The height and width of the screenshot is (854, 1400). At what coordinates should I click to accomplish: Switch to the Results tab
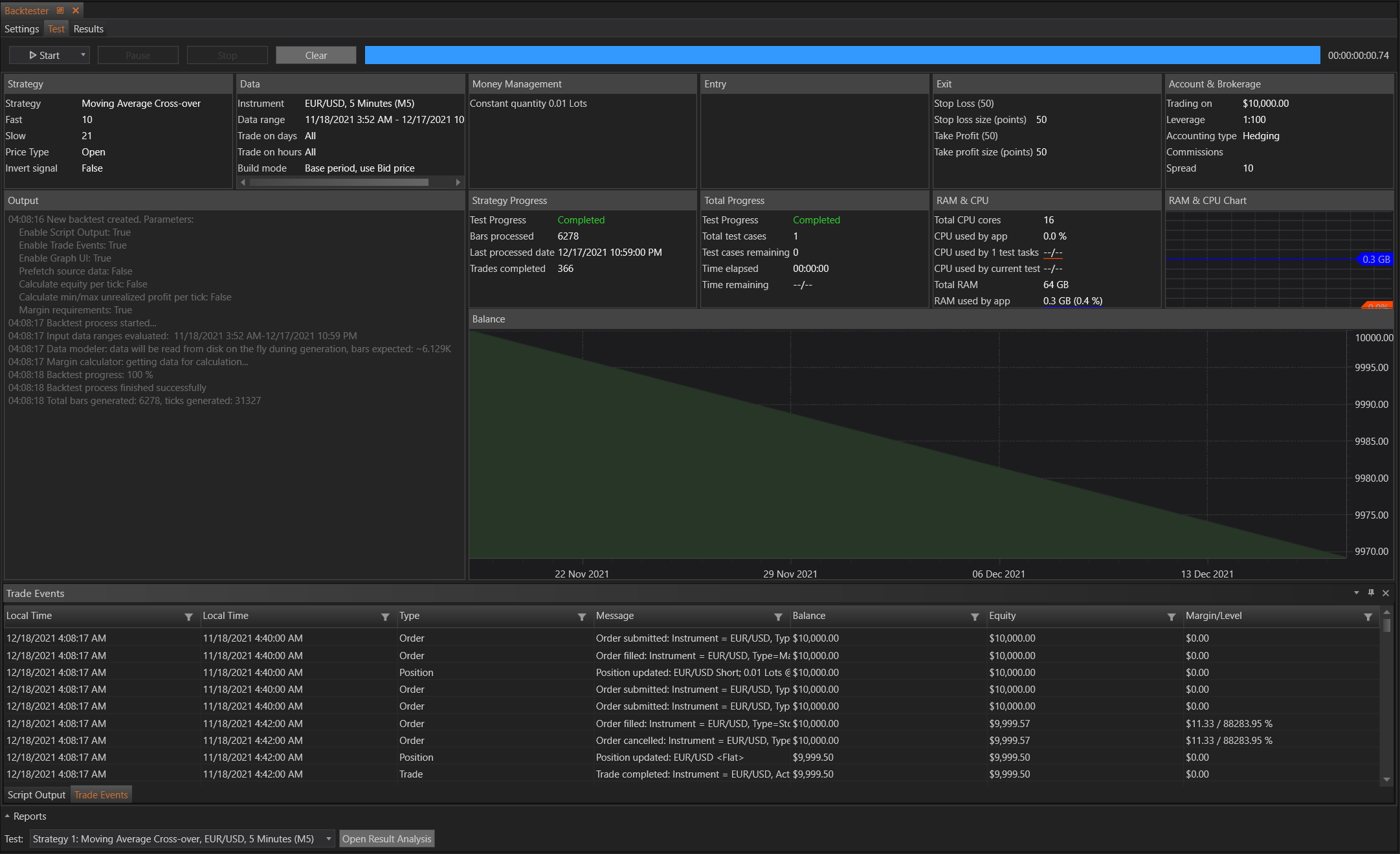tap(88, 29)
